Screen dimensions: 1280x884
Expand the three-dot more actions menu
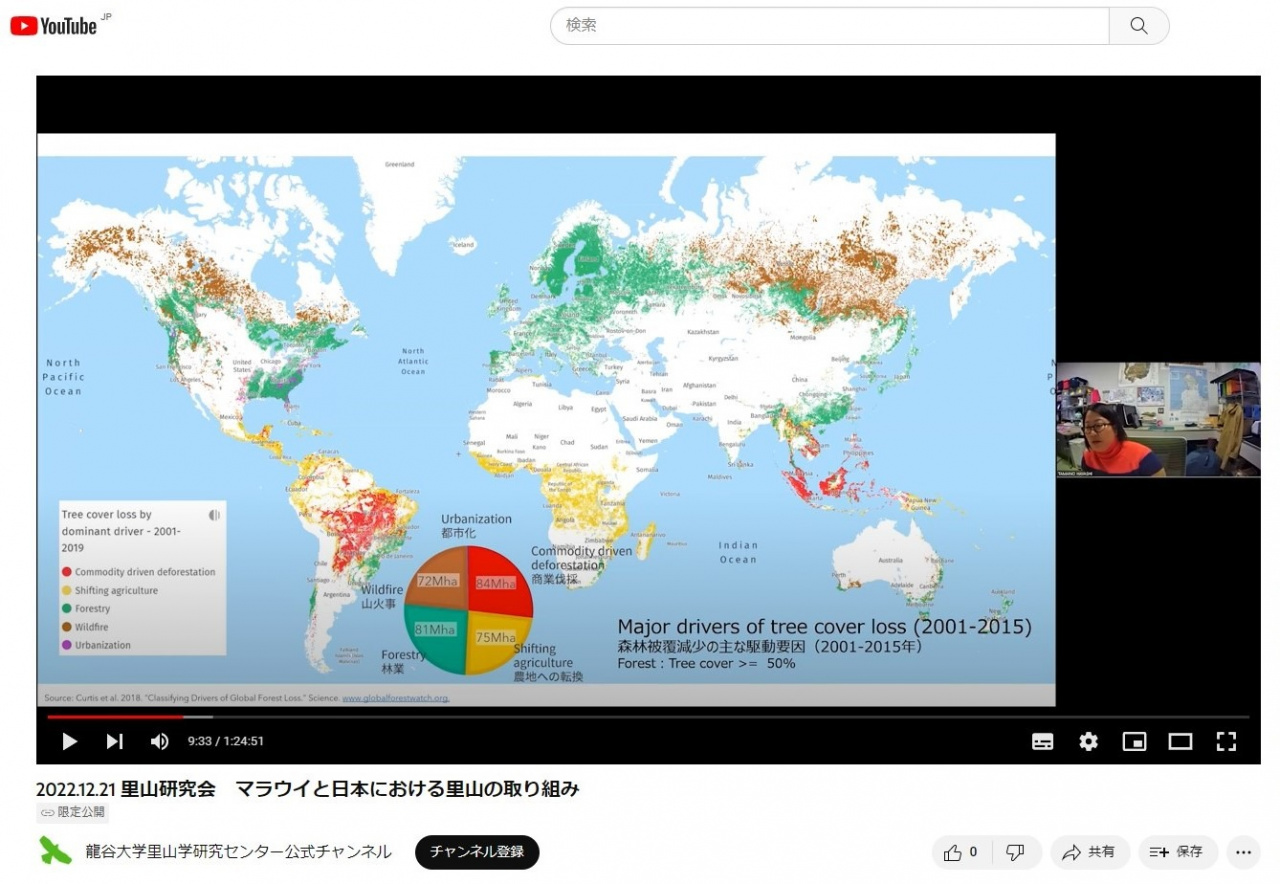click(1243, 852)
